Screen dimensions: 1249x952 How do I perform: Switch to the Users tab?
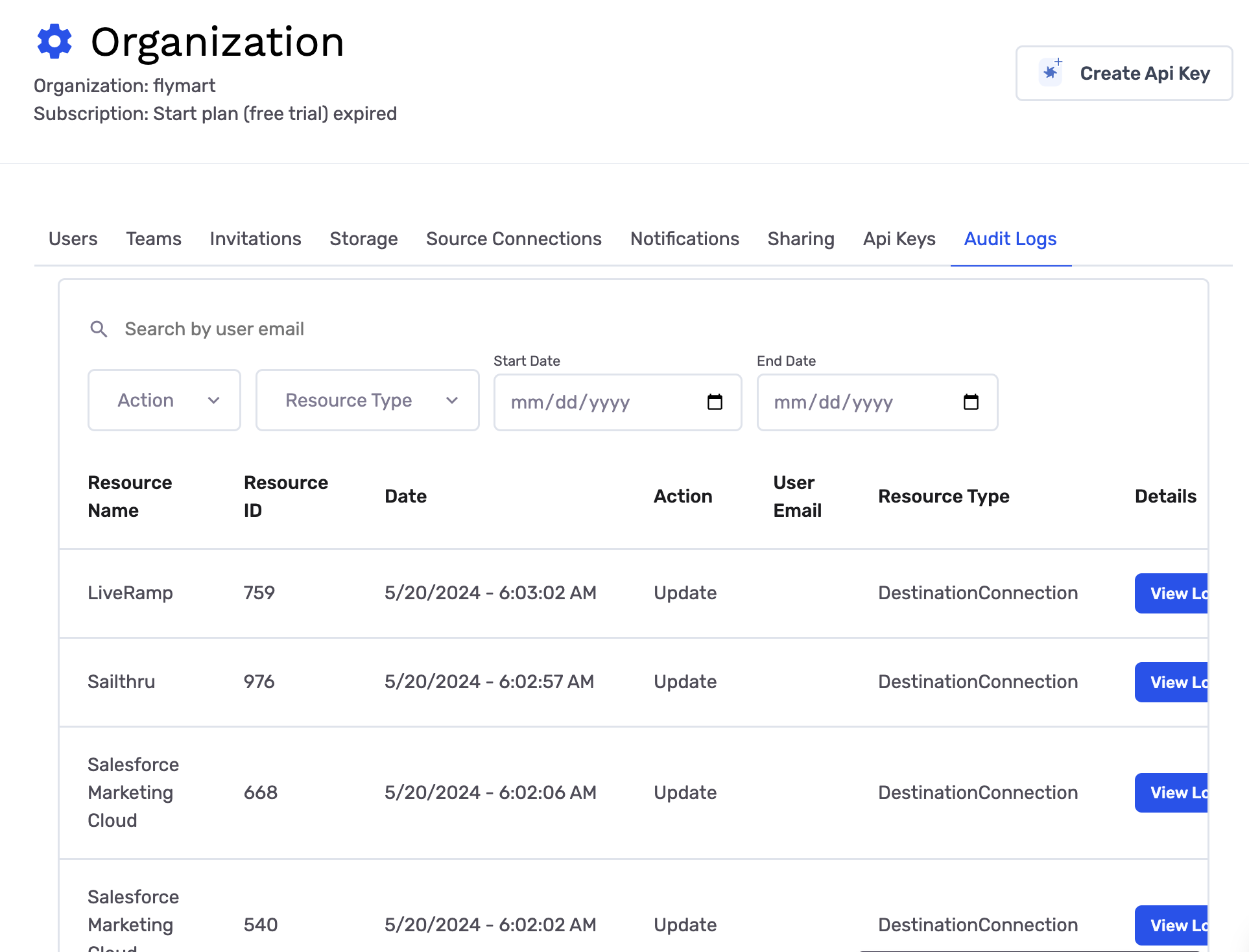click(x=73, y=238)
